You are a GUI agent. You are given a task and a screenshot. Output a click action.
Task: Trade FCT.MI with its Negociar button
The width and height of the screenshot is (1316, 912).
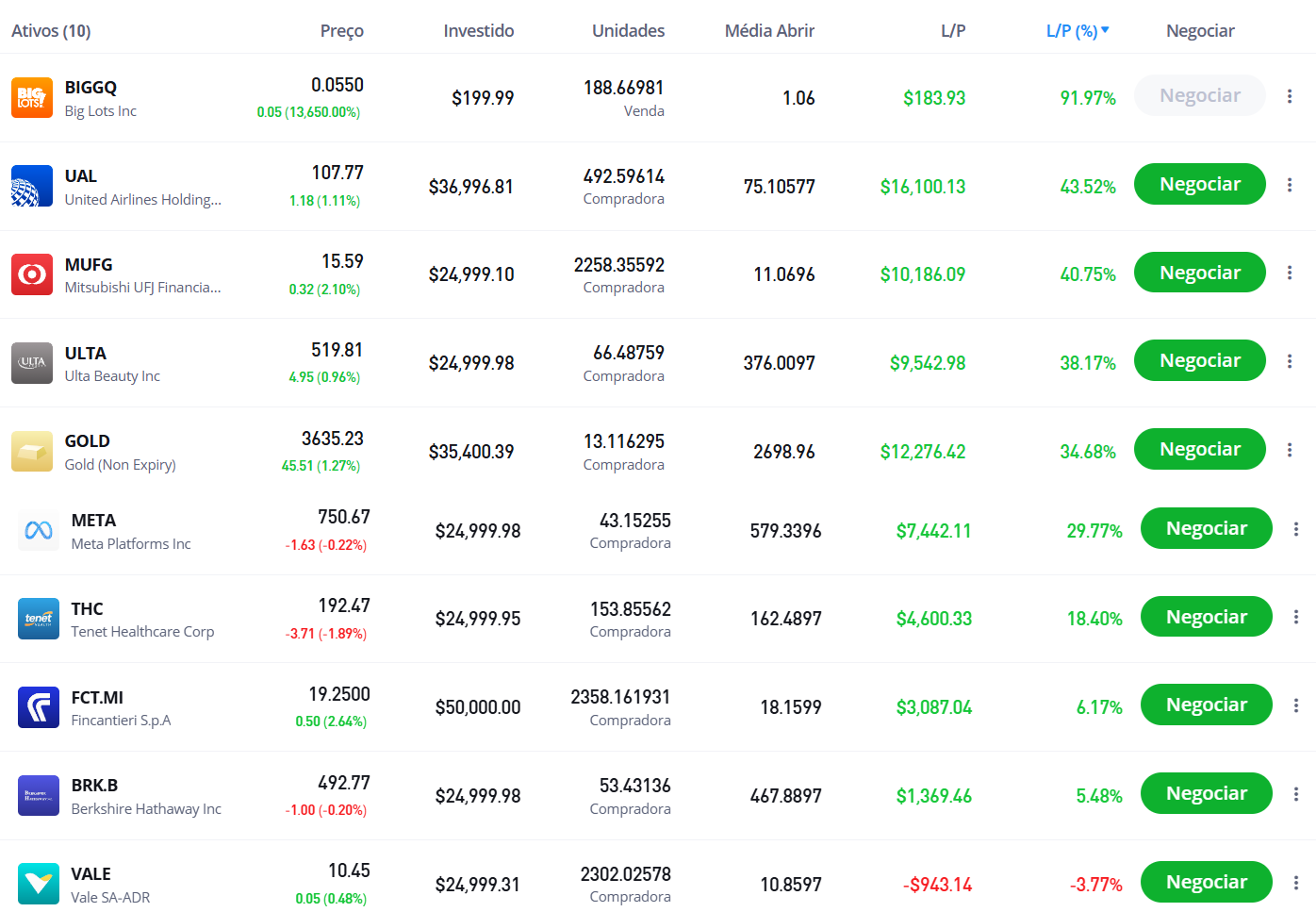point(1207,705)
